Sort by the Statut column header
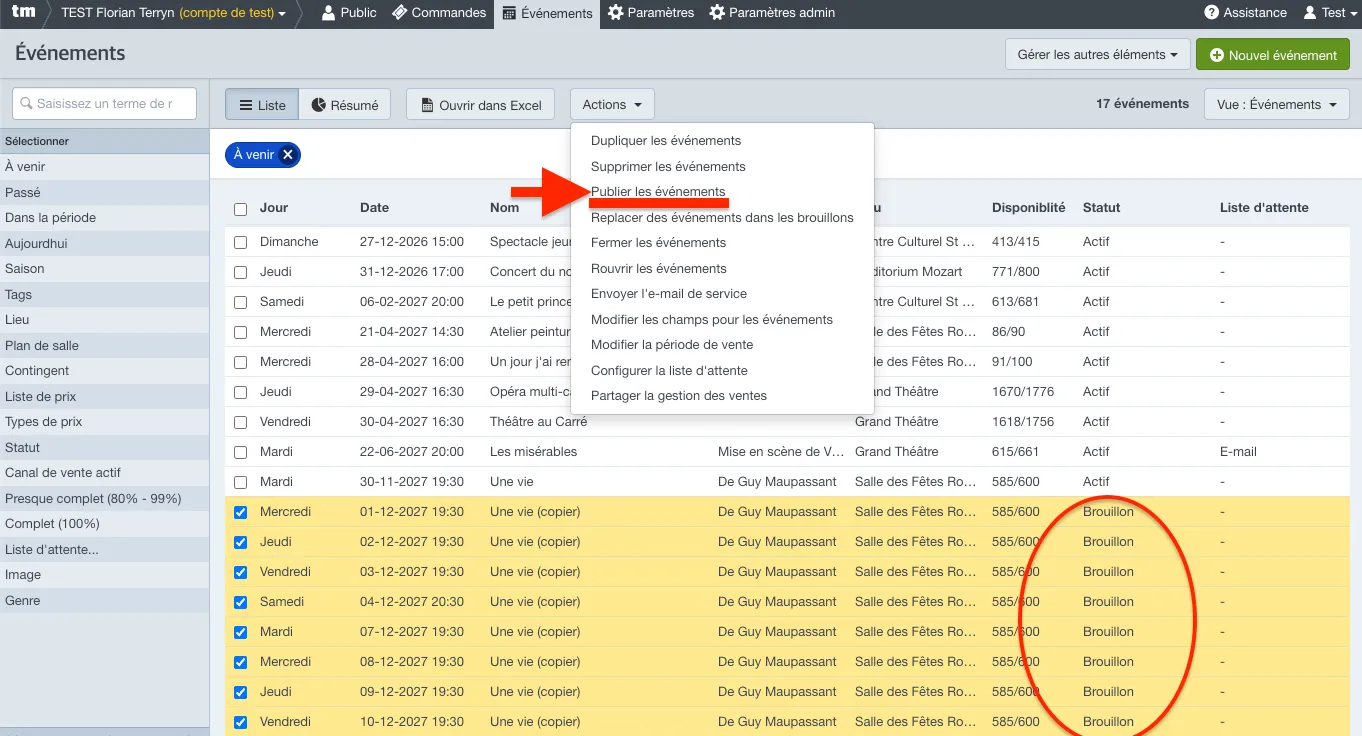1362x736 pixels. tap(1101, 208)
